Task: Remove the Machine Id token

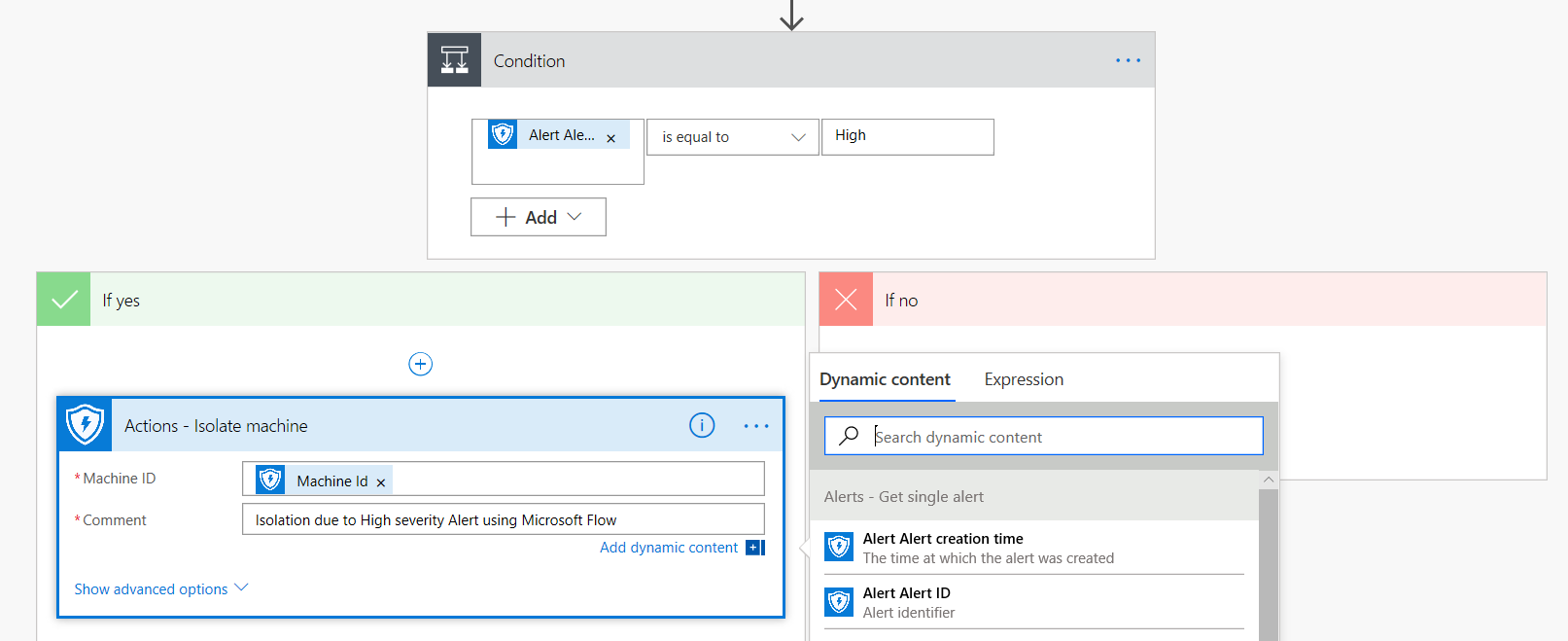Action: coord(381,482)
